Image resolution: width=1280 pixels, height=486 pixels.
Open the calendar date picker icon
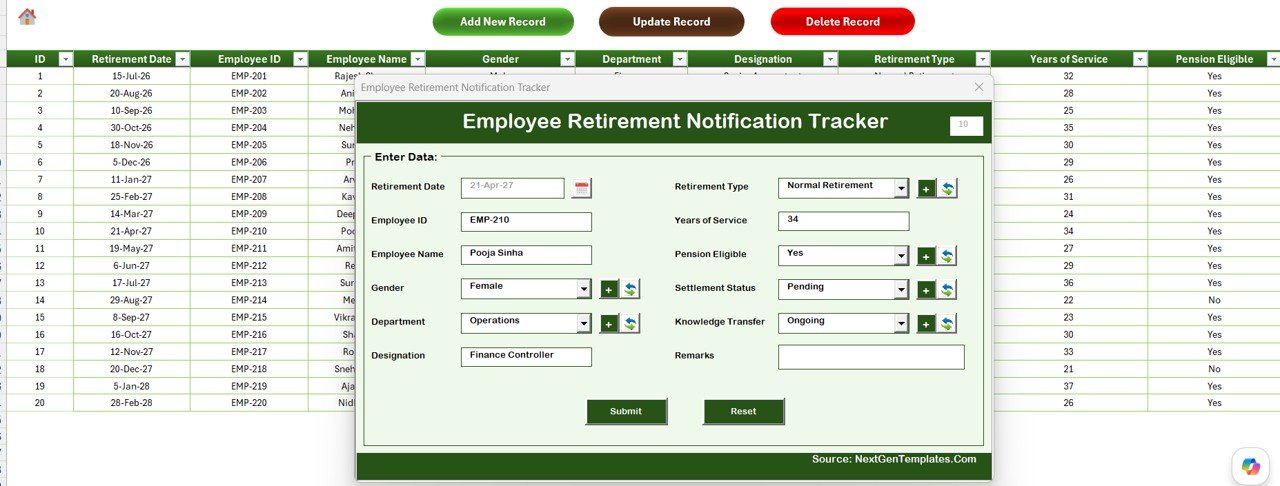pos(582,188)
